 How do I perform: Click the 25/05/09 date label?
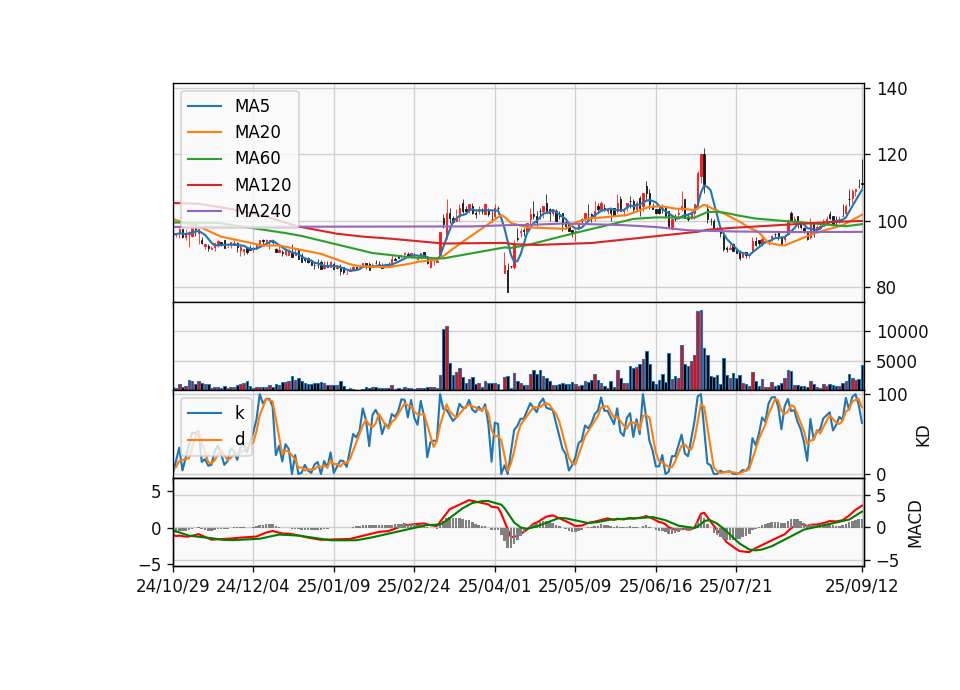click(x=575, y=586)
